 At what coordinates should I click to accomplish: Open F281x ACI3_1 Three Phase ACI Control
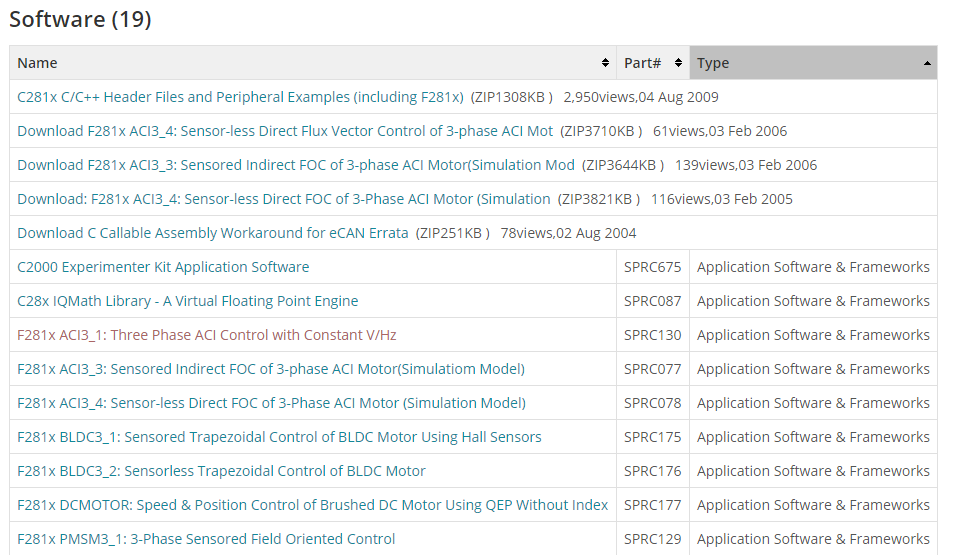(x=207, y=335)
